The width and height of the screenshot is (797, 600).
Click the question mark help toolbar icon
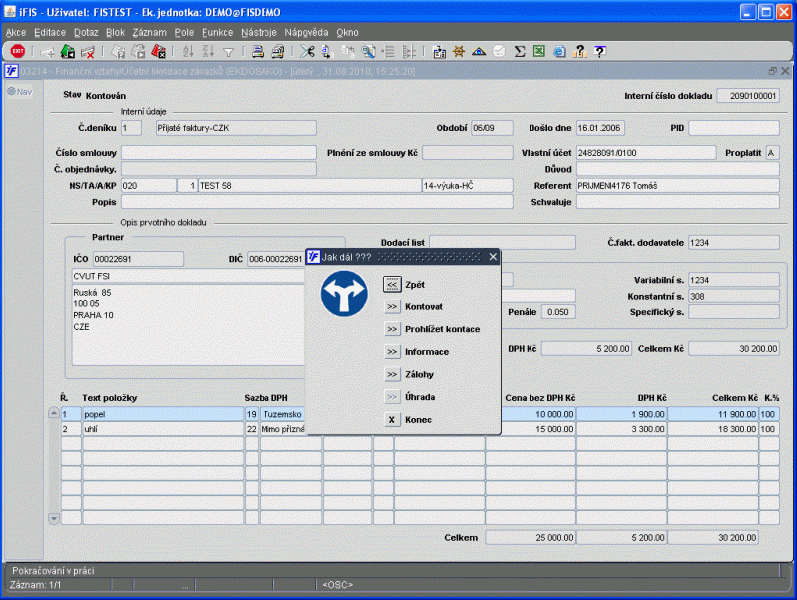(x=599, y=51)
